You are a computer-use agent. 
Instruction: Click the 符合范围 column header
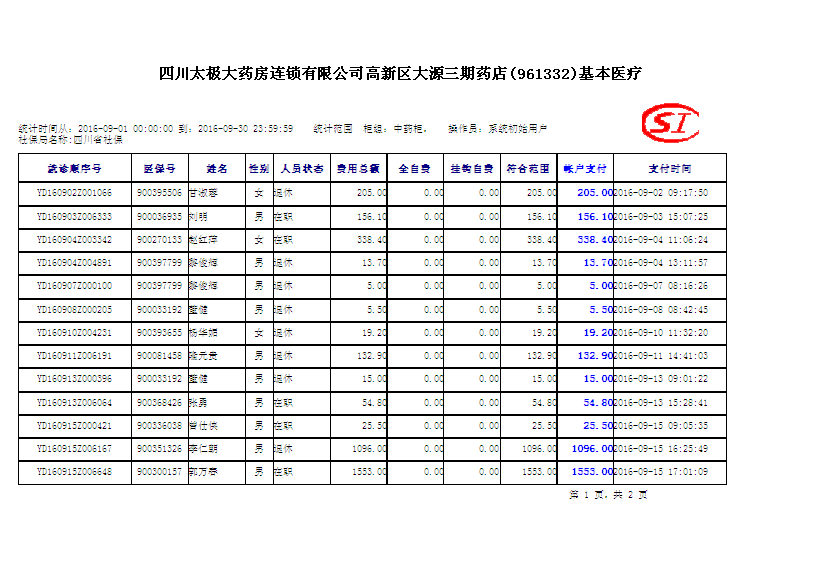tap(528, 169)
